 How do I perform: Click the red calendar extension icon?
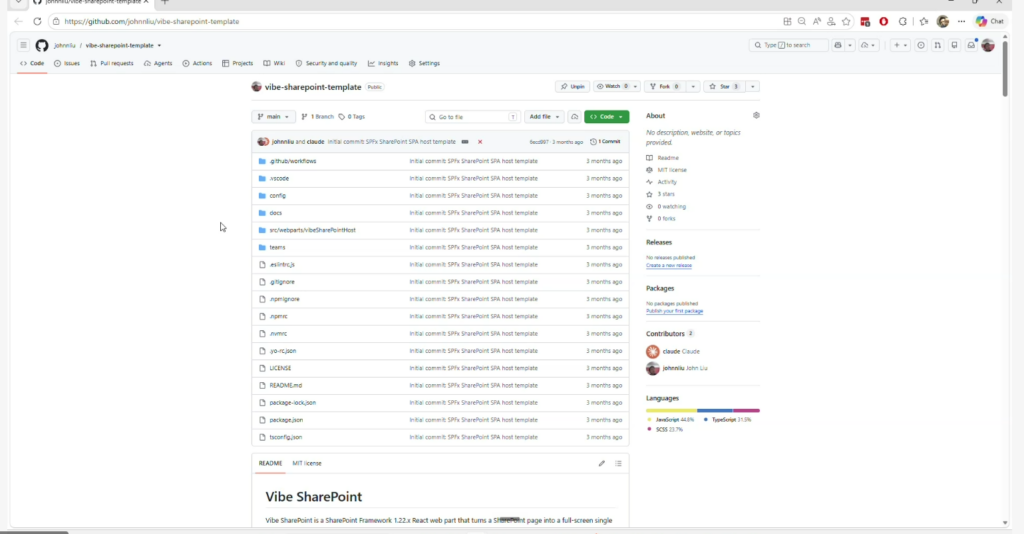[x=865, y=22]
